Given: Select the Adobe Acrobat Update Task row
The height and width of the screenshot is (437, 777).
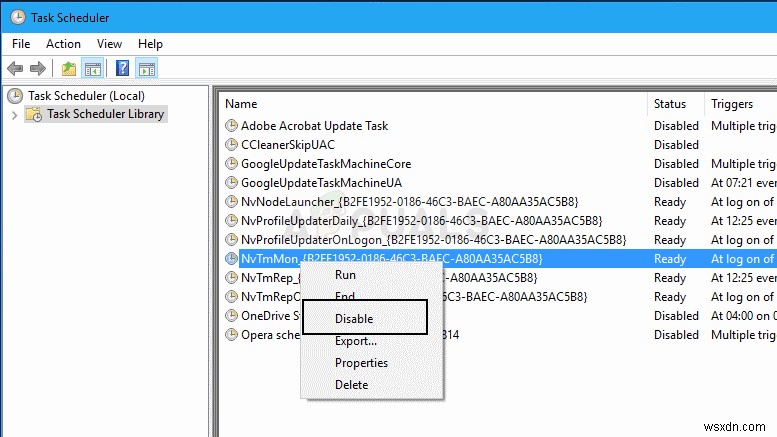Looking at the screenshot, I should coord(314,126).
